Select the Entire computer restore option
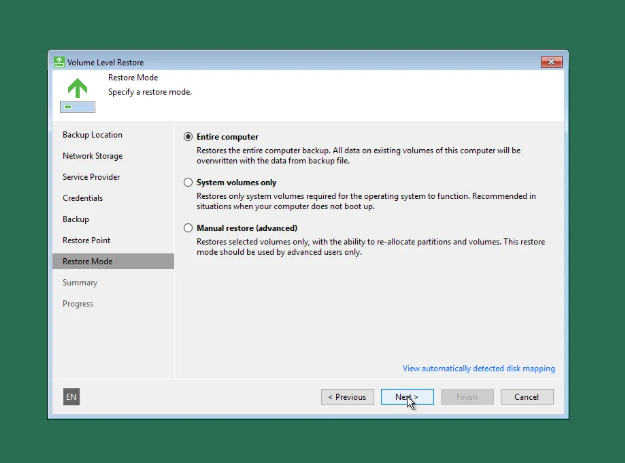Image resolution: width=625 pixels, height=463 pixels. tap(188, 137)
